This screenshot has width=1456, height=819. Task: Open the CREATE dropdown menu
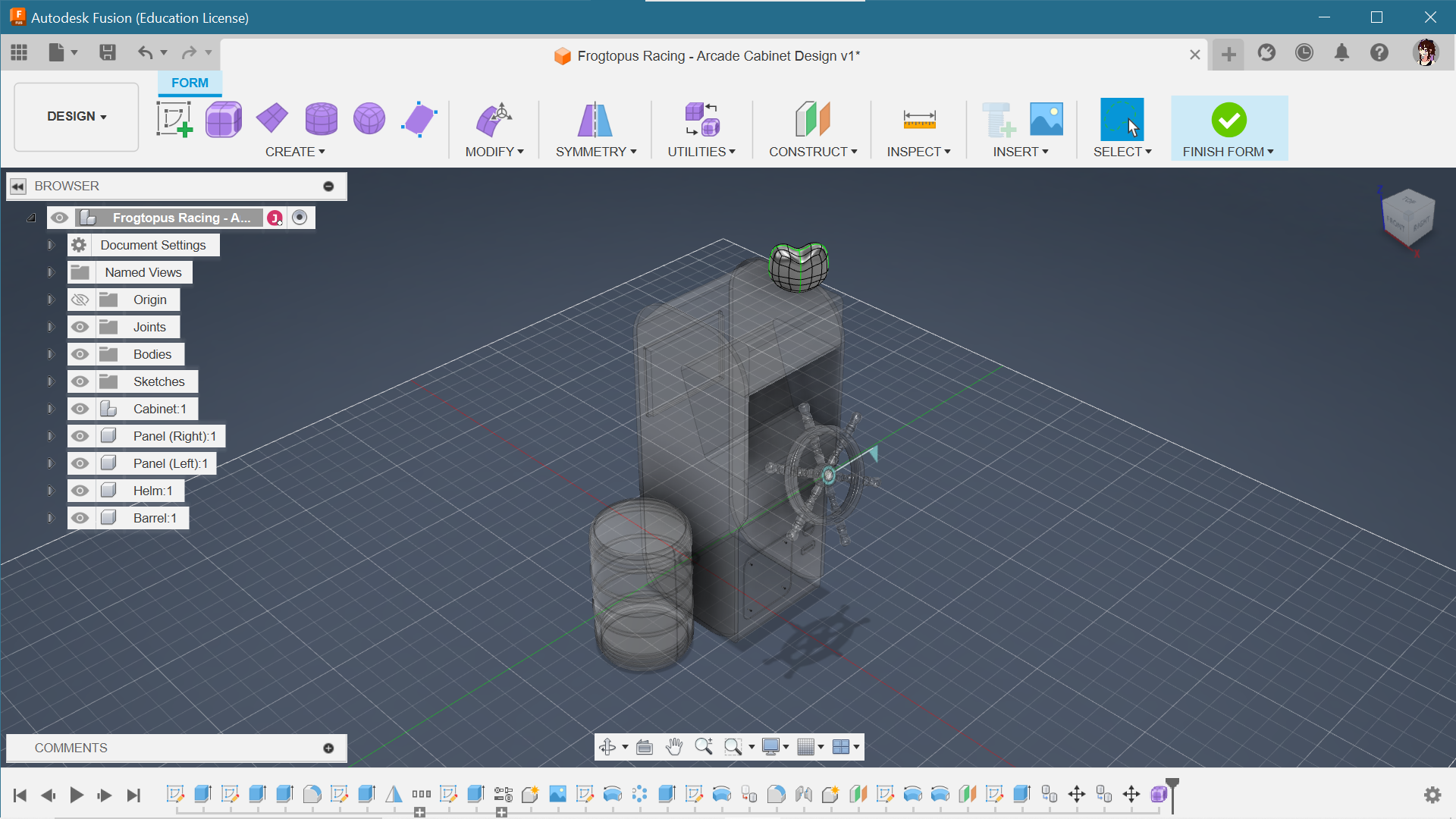(295, 152)
